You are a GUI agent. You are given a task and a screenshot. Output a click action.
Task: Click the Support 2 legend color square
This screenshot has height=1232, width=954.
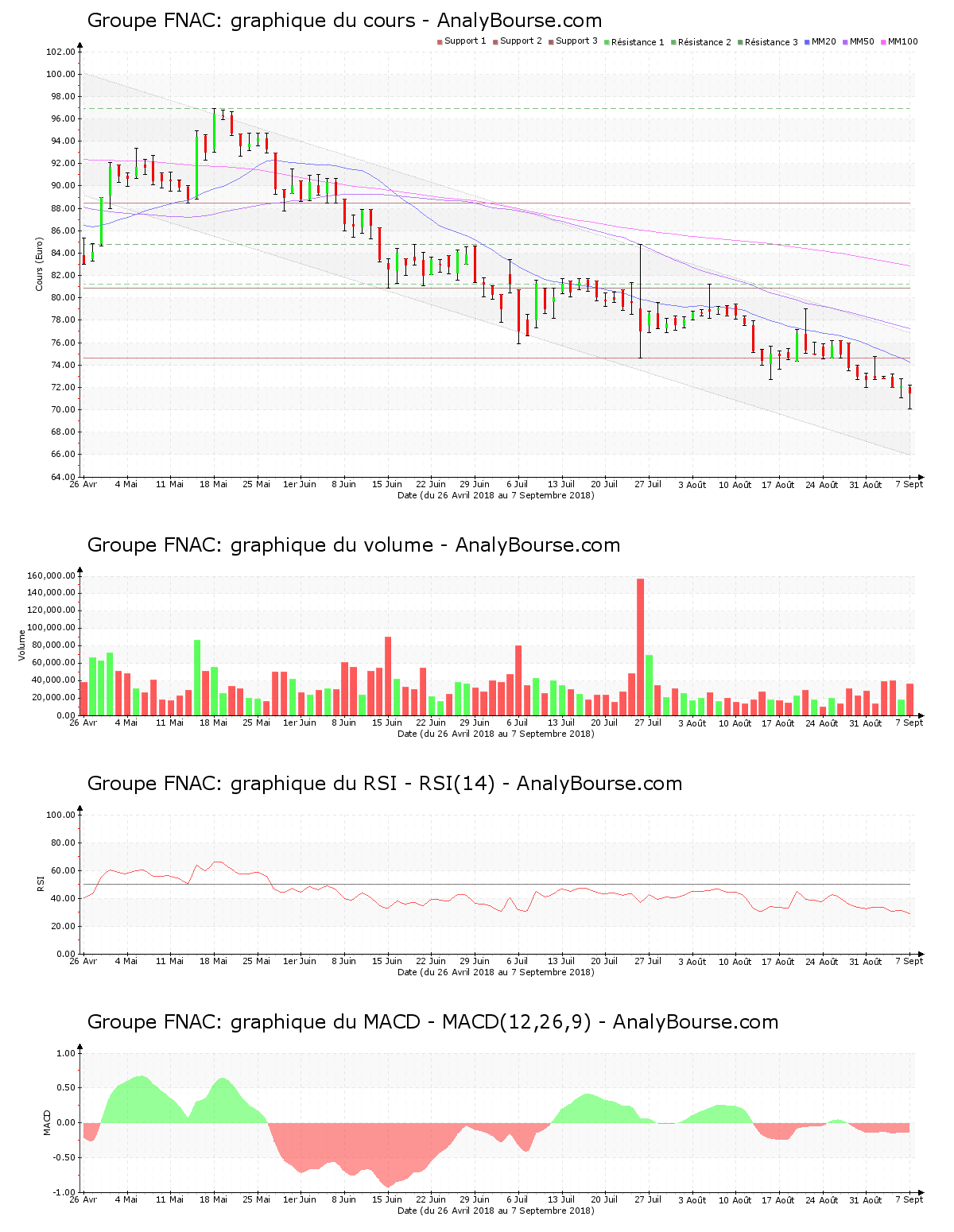tap(495, 41)
